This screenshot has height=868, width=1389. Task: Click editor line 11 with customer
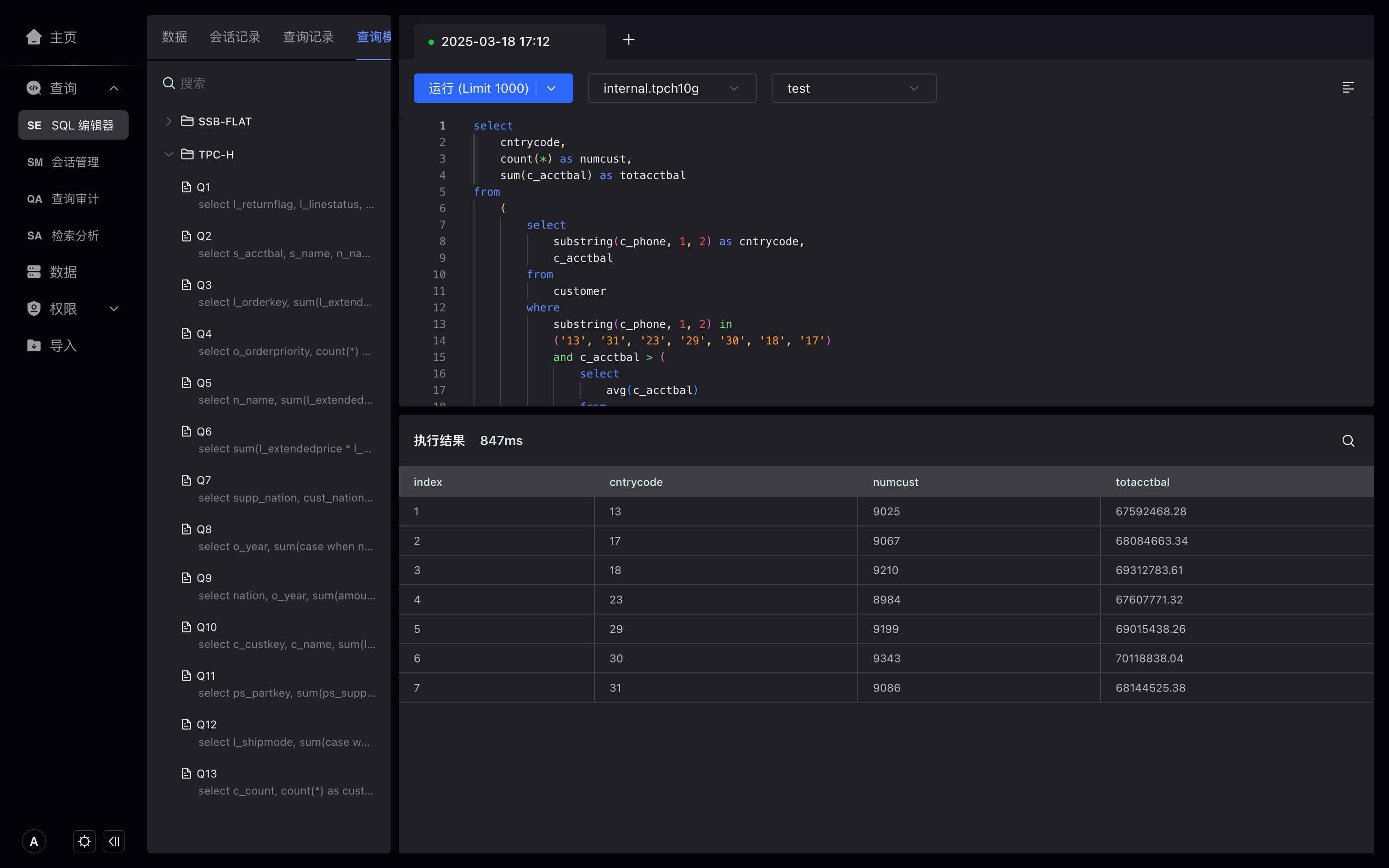coord(579,291)
